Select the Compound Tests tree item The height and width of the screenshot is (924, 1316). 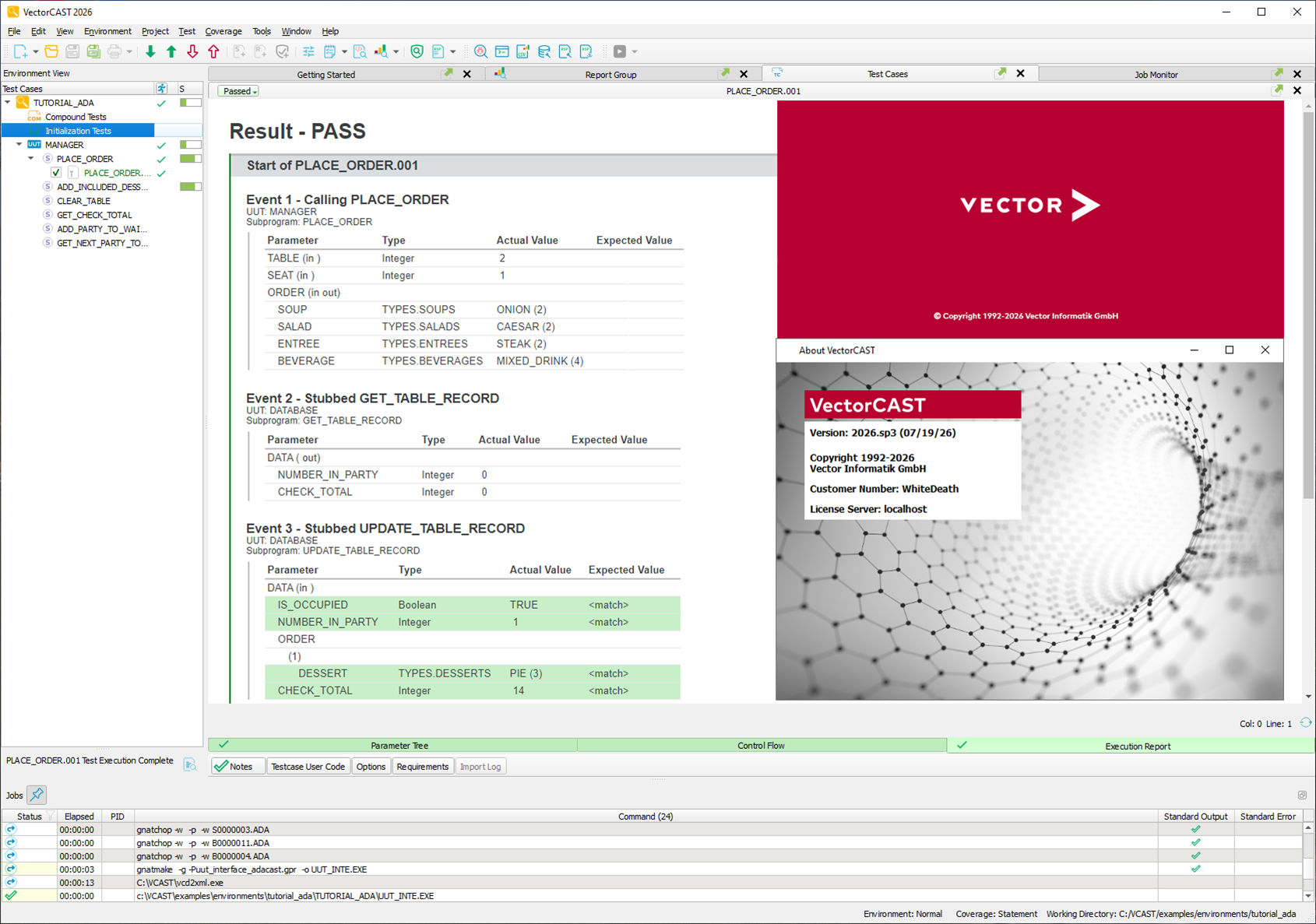click(x=76, y=117)
